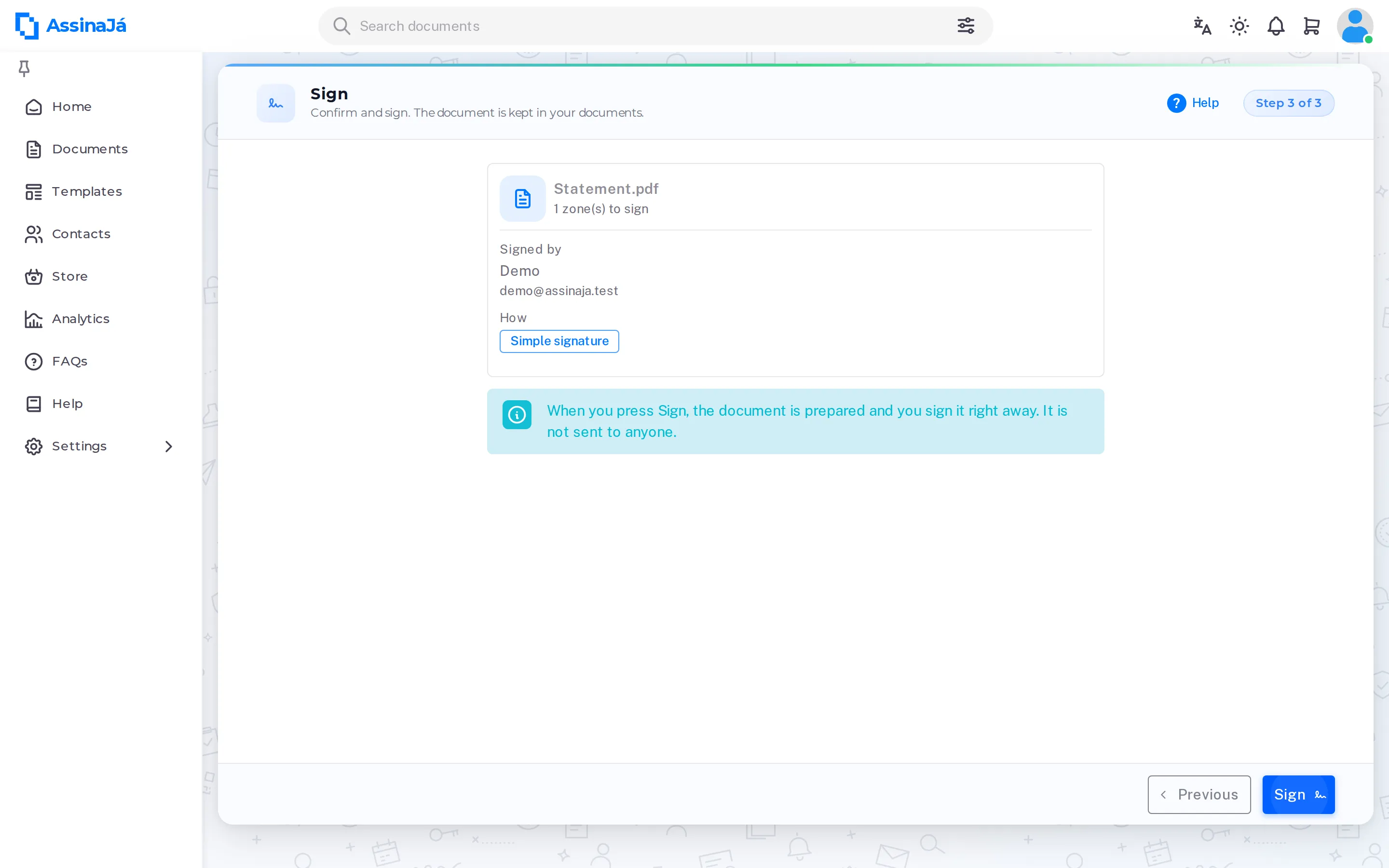Click the Step 3 of 3 indicator

[1289, 103]
